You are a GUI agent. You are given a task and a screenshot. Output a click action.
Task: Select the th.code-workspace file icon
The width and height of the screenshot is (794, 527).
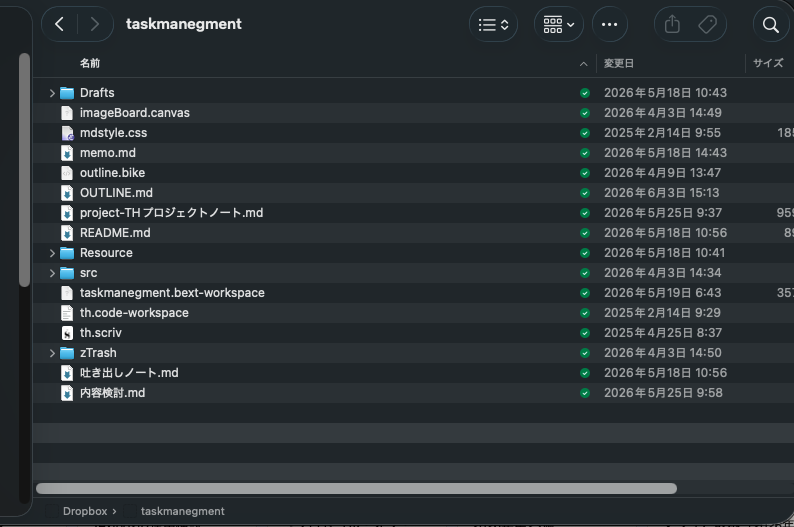tap(67, 313)
